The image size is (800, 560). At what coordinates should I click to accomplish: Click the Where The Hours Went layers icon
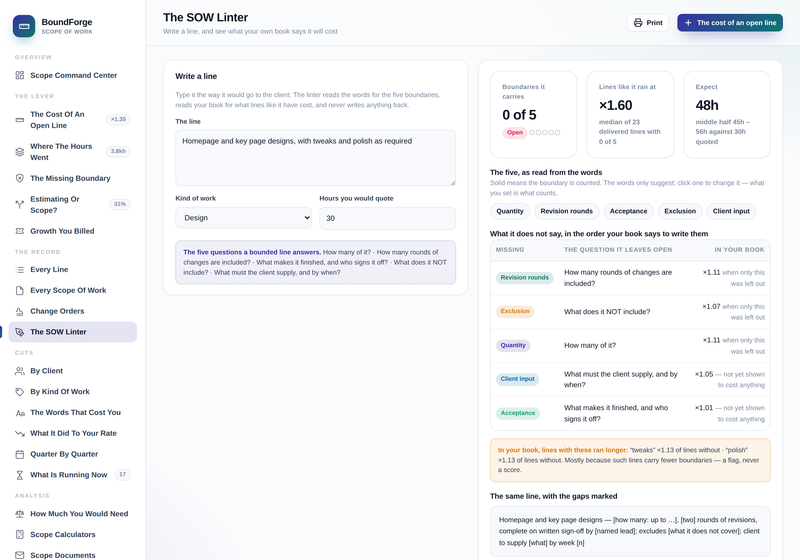(x=19, y=151)
